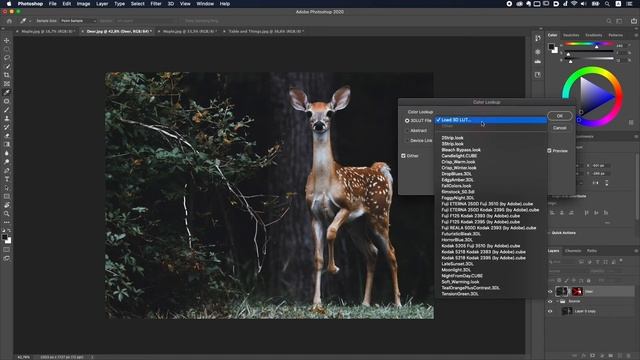Hide the Layer 0 copy layer
This screenshot has width=640, height=360.
coord(550,311)
